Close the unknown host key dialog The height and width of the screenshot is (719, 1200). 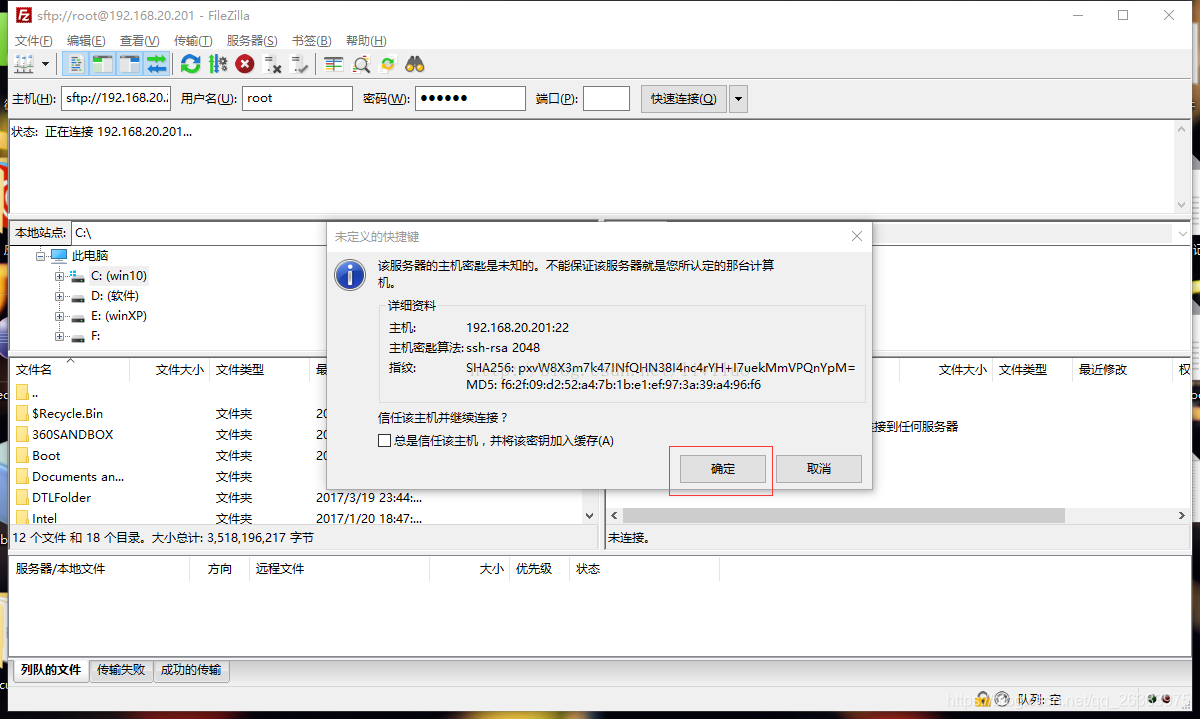[857, 236]
